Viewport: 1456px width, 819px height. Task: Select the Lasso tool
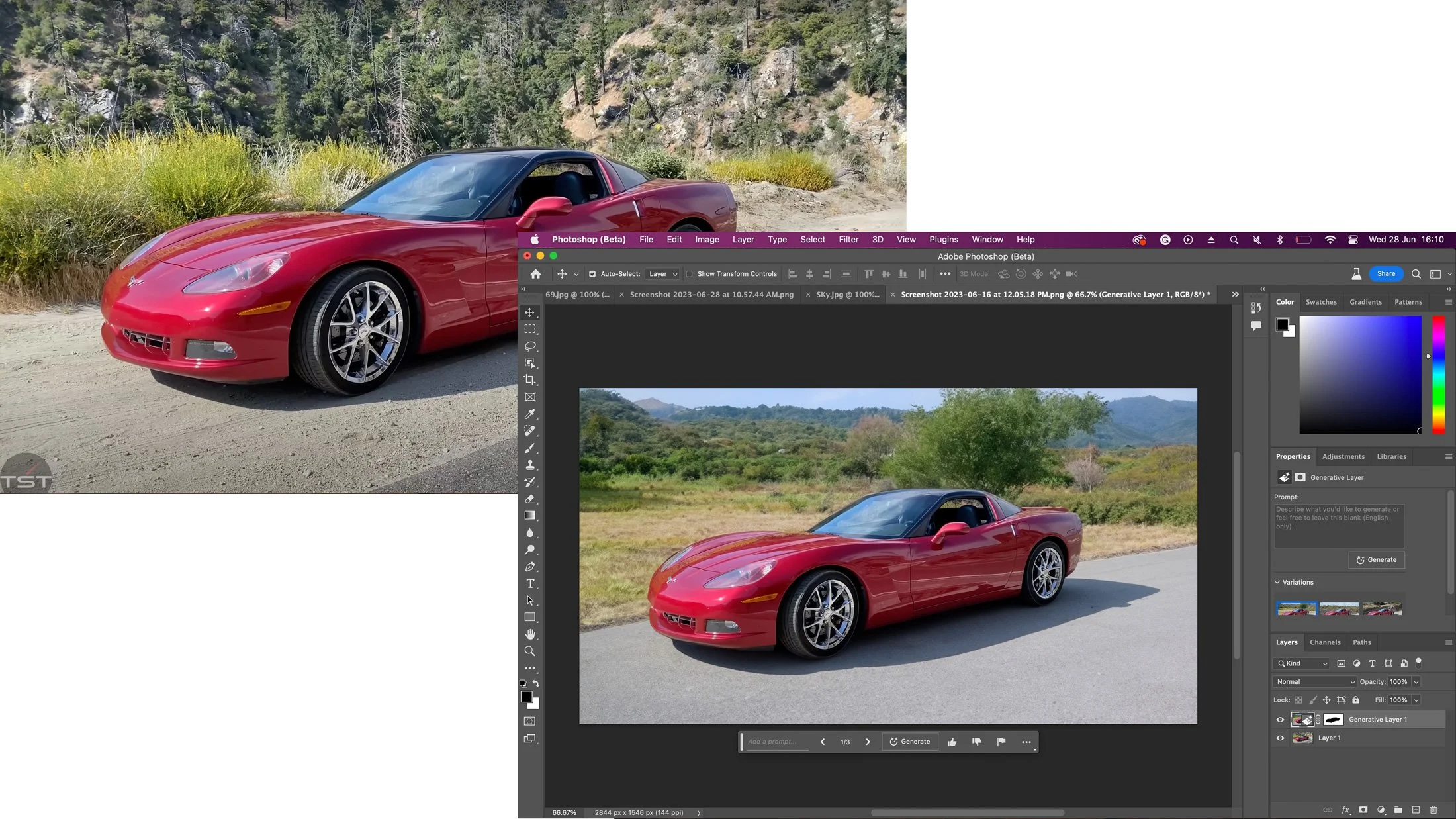point(530,346)
